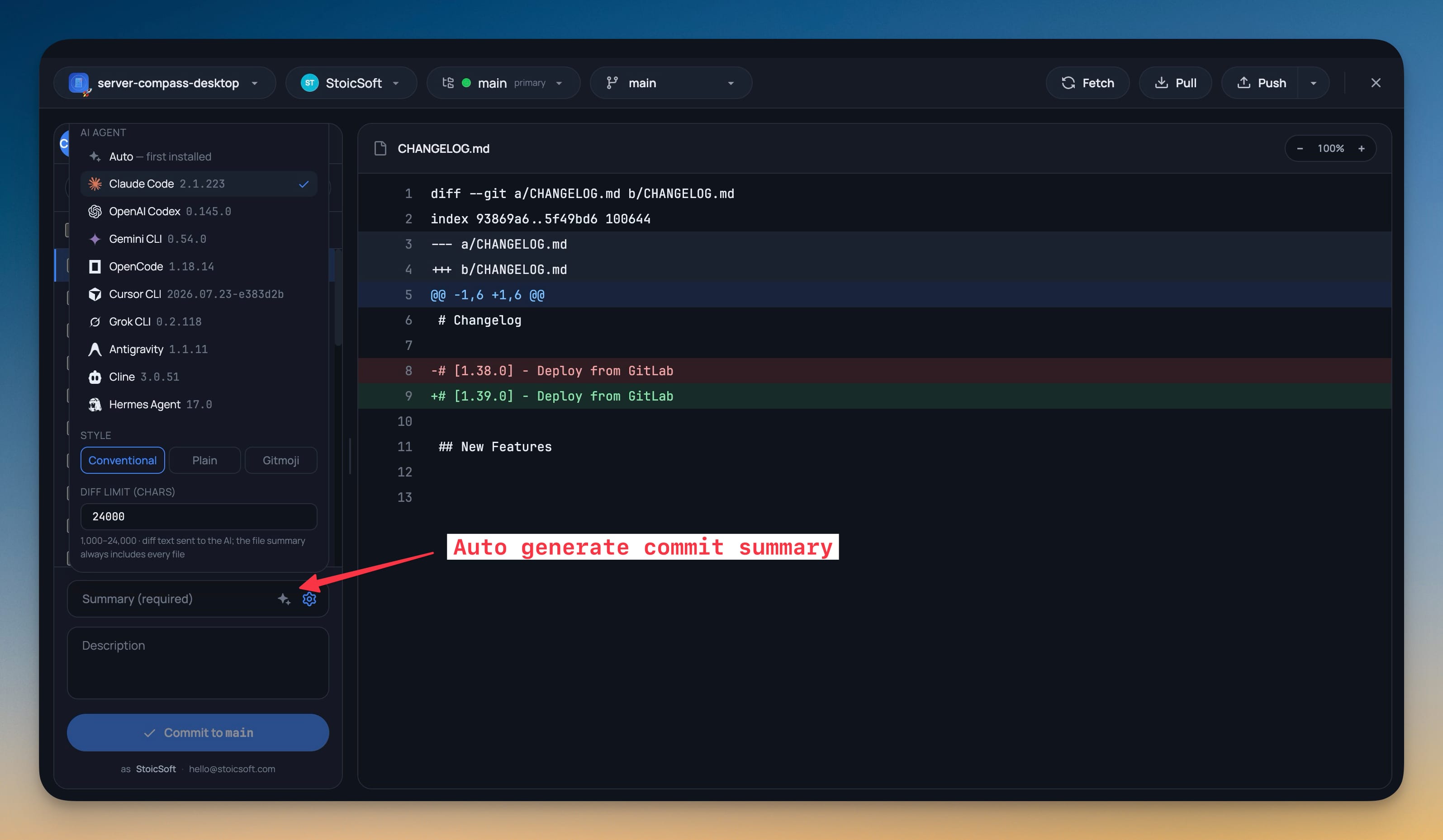Viewport: 1443px width, 840px height.
Task: Click the Grok CLI logo icon
Action: pyautogui.click(x=95, y=322)
